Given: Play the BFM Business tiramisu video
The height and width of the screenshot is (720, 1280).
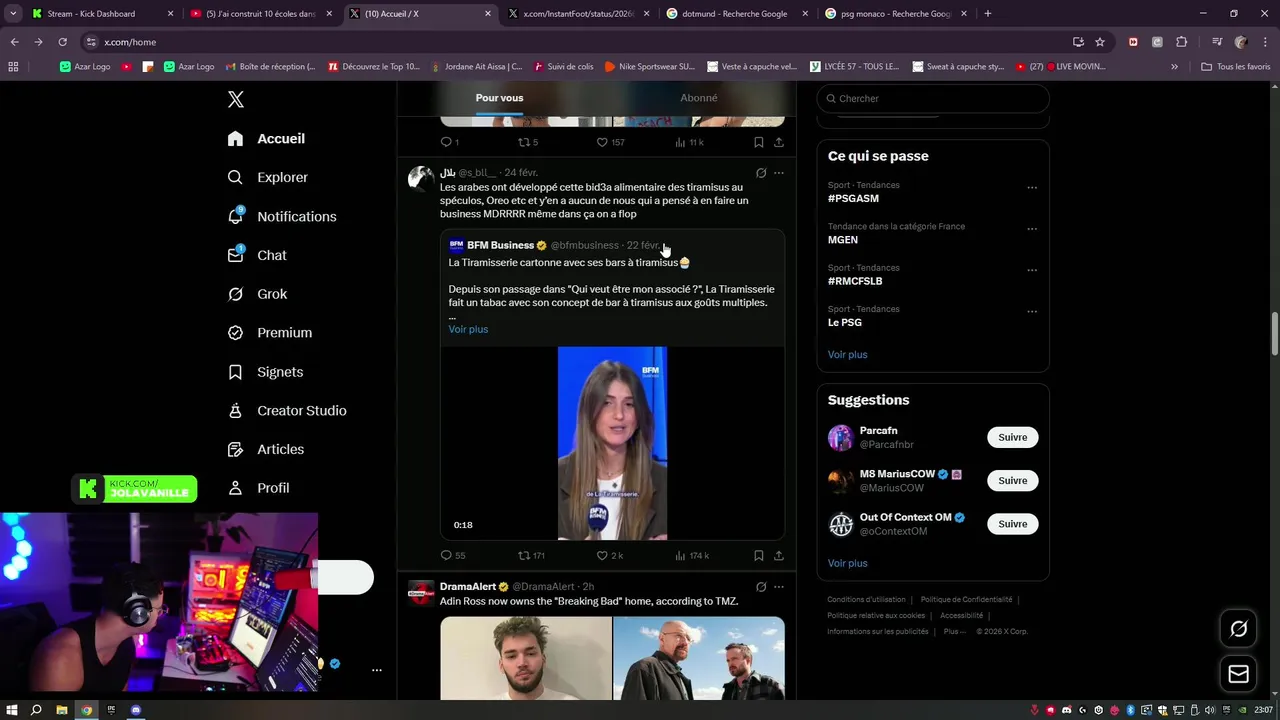Looking at the screenshot, I should (x=612, y=443).
